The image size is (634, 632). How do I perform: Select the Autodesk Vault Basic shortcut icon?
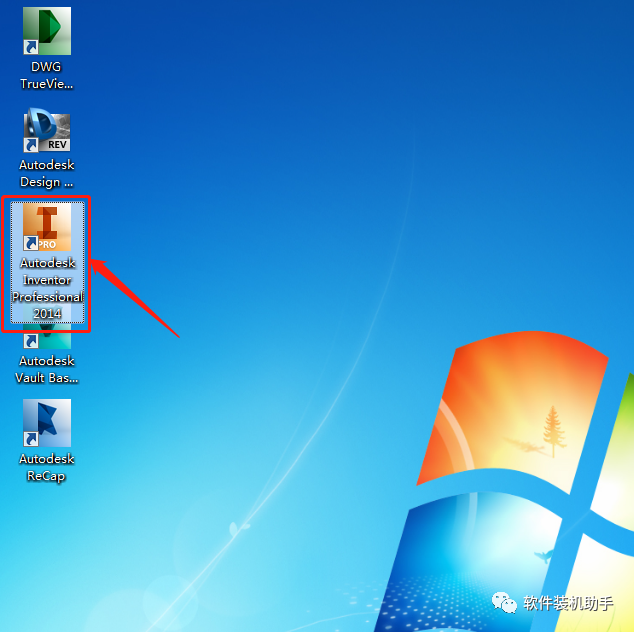(47, 336)
